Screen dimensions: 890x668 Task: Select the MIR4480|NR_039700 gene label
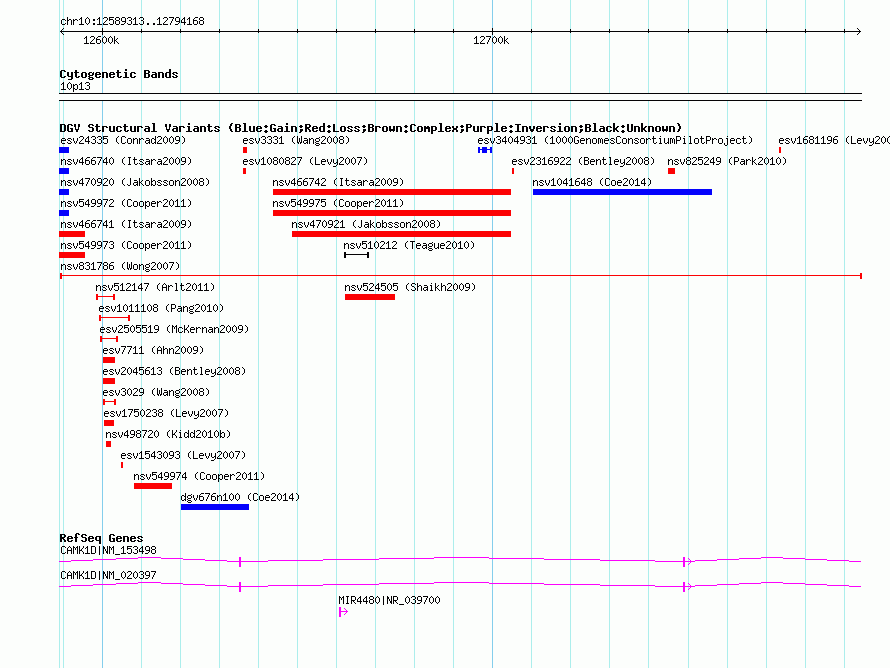click(389, 600)
